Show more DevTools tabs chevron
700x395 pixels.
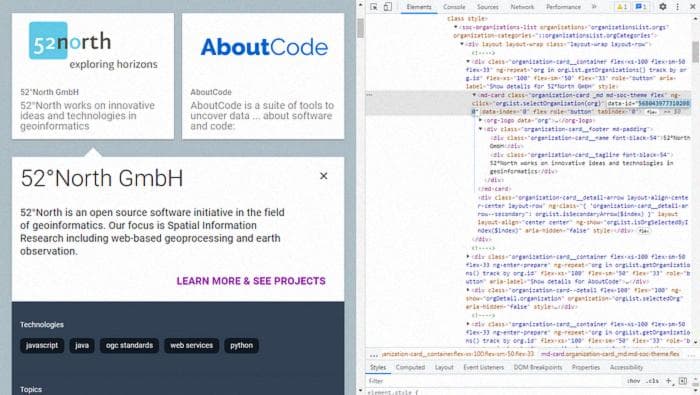click(594, 7)
